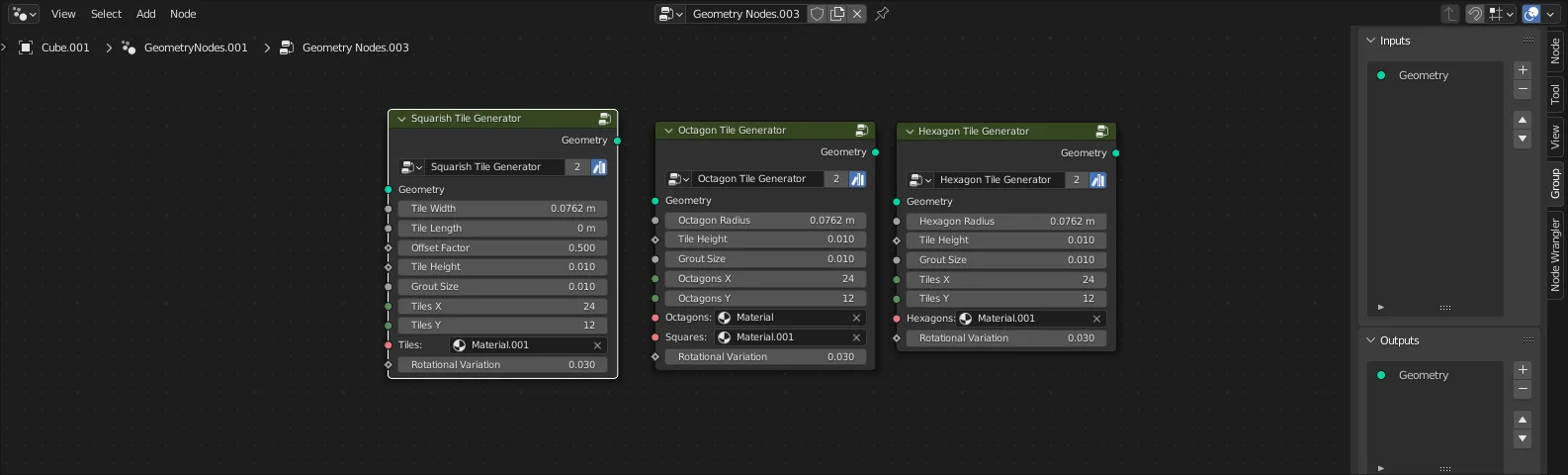
Task: Clear Material.001 from Hexagons slot
Action: [x=1096, y=319]
